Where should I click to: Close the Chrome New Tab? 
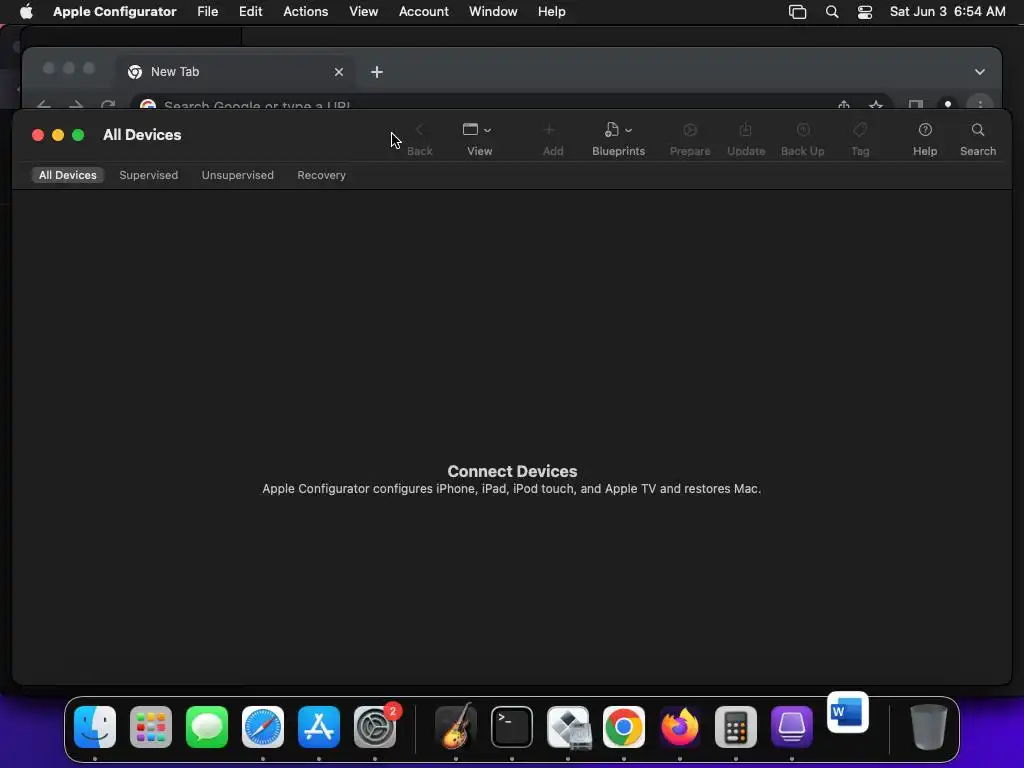pos(338,72)
